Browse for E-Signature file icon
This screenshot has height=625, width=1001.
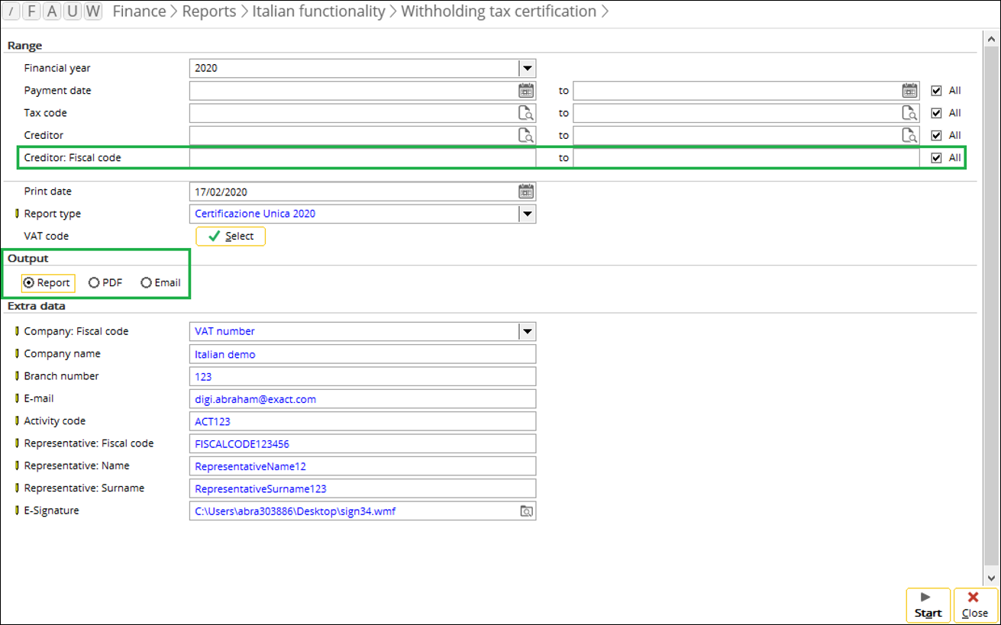[526, 511]
